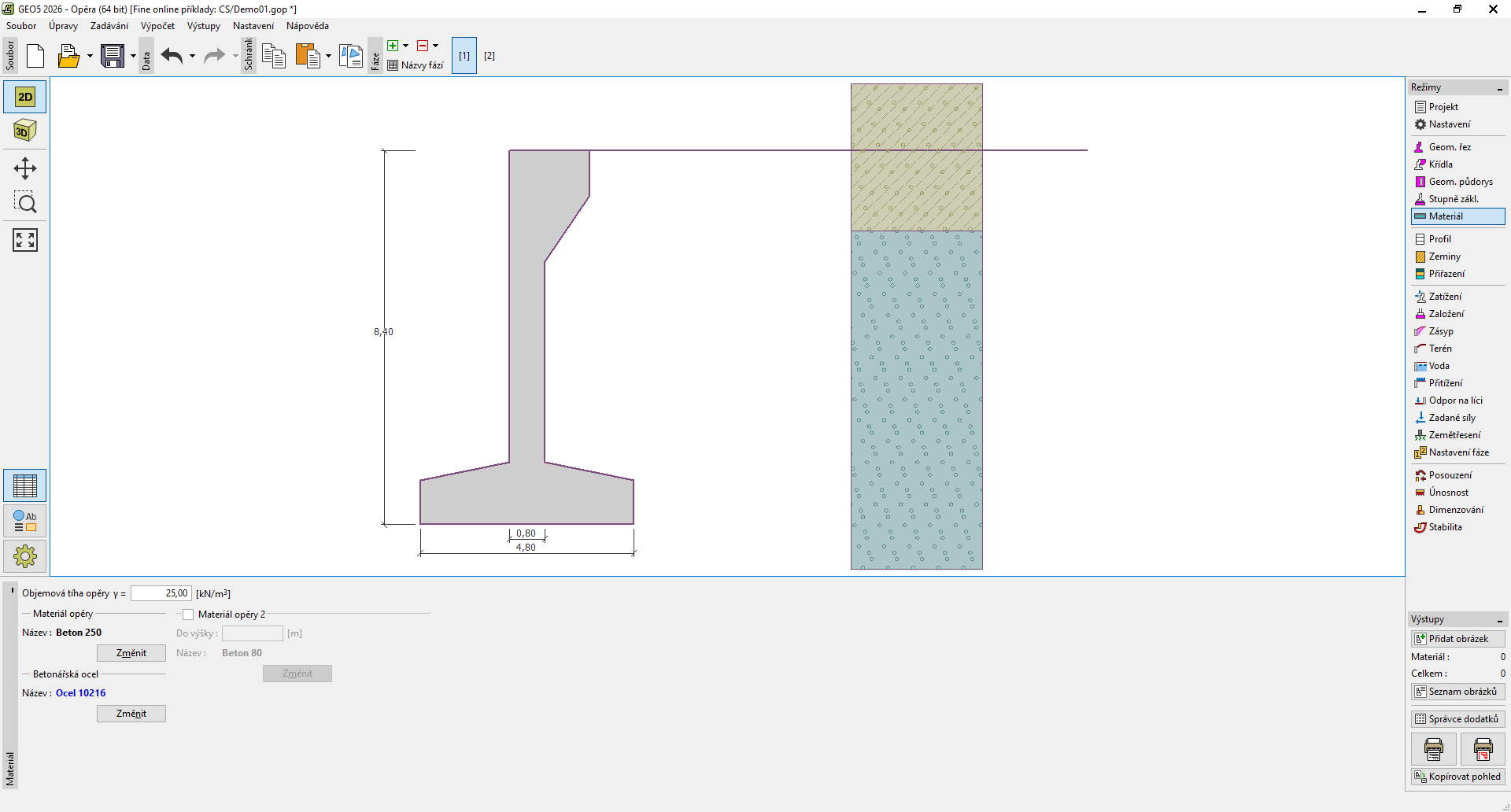Select the pan view tool
Image resolution: width=1511 pixels, height=812 pixels.
[x=25, y=168]
